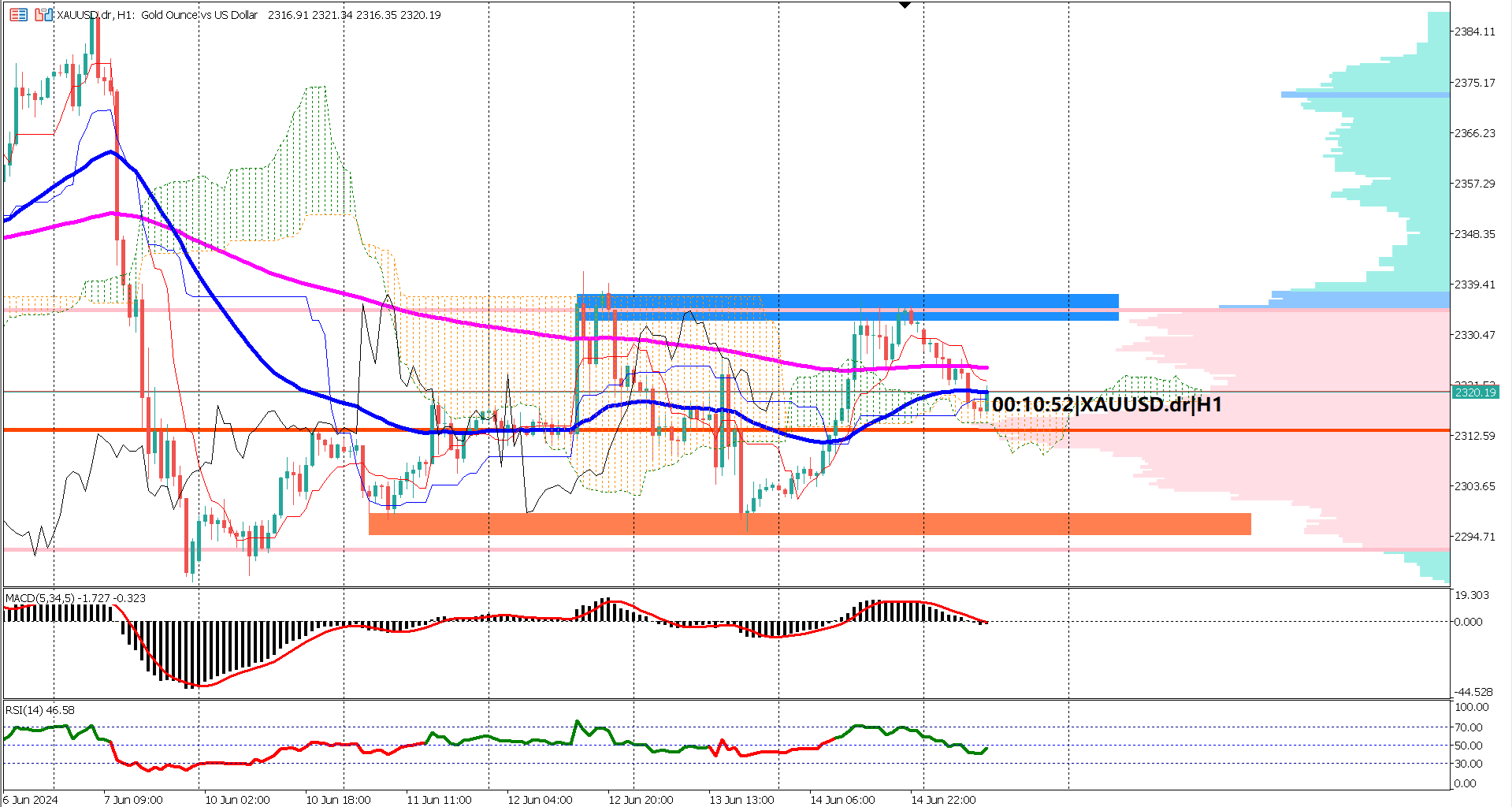The width and height of the screenshot is (1512, 807).
Task: Click the MACD(5,34,5) indicator label
Action: 75,597
